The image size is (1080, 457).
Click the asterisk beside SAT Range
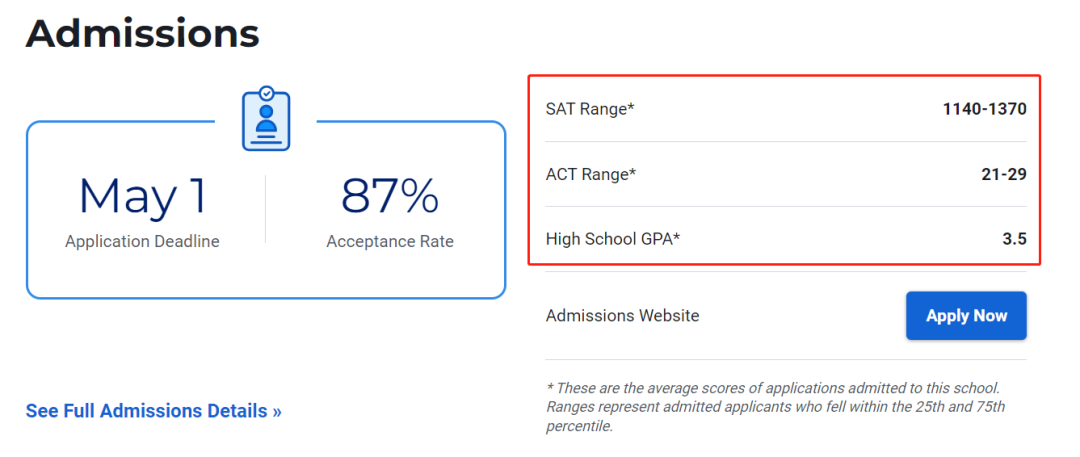(631, 106)
